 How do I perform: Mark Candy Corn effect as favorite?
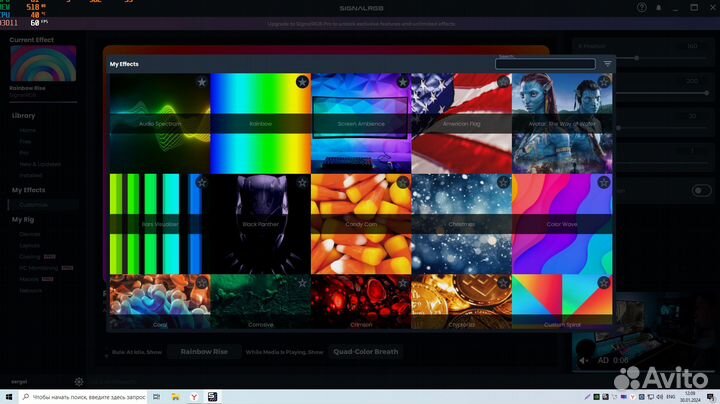tap(402, 183)
